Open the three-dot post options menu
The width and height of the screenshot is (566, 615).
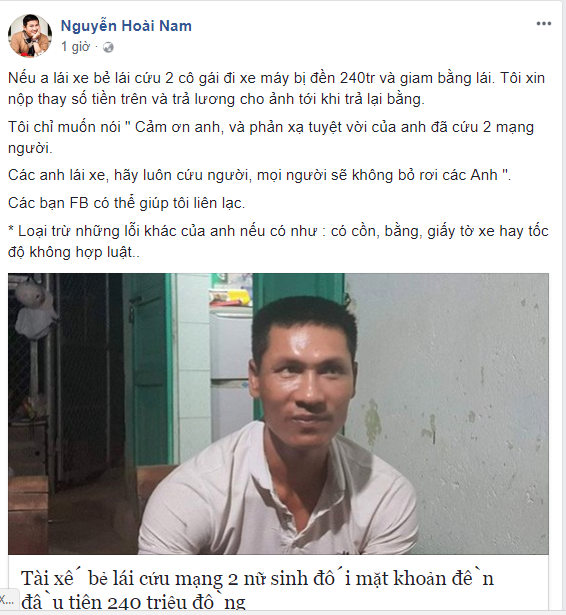point(544,24)
